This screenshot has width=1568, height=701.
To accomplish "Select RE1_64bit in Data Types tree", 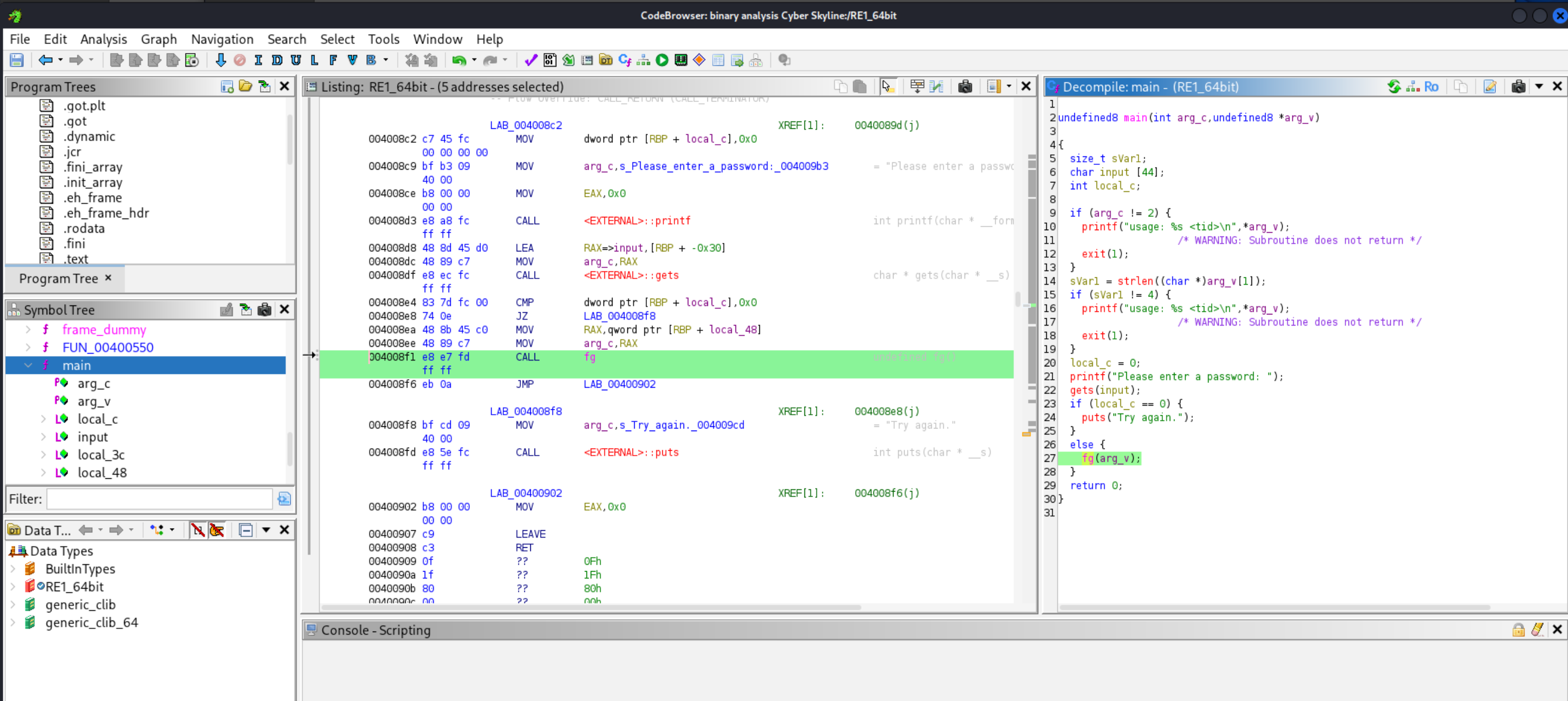I will tap(74, 586).
